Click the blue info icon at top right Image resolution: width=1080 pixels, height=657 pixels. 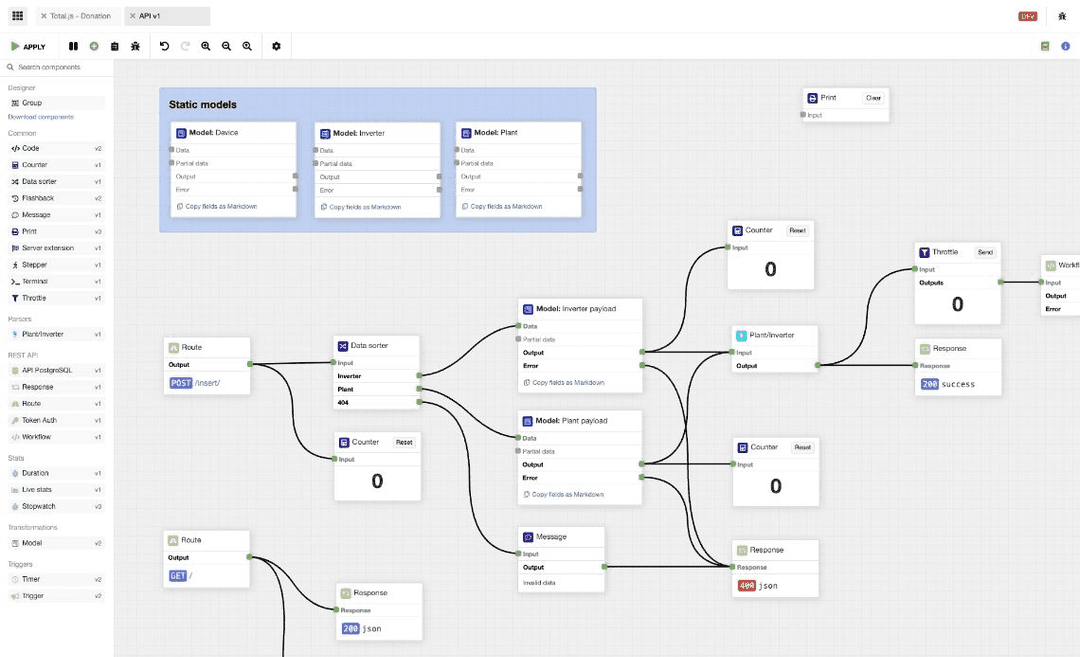1065,46
